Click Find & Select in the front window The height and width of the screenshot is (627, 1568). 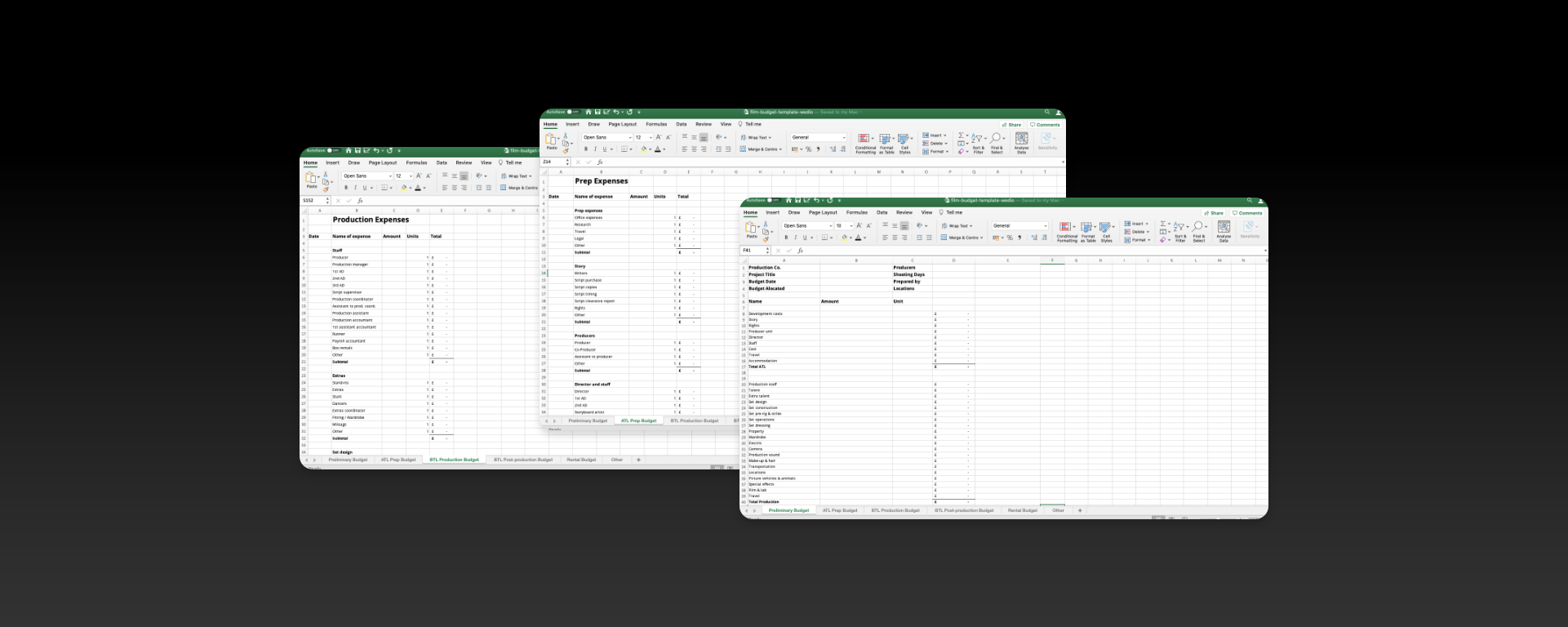(1198, 232)
